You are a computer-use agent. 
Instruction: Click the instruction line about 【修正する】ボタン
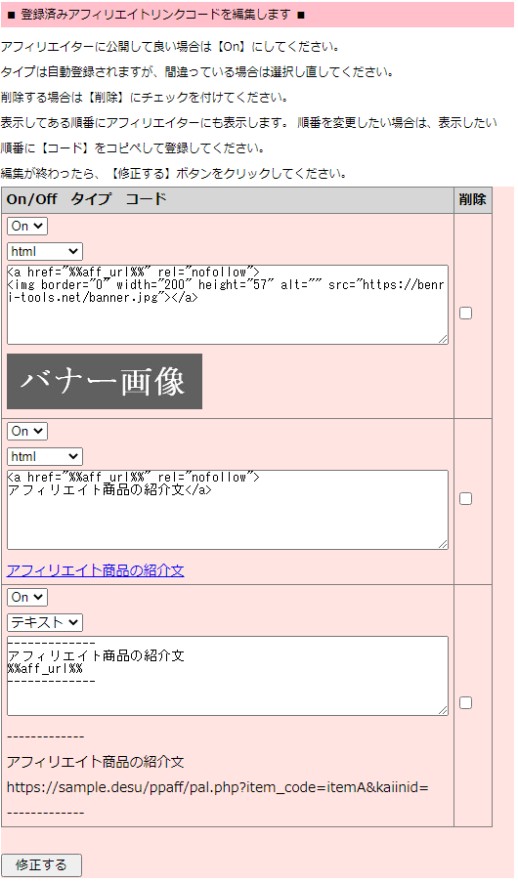tap(174, 174)
